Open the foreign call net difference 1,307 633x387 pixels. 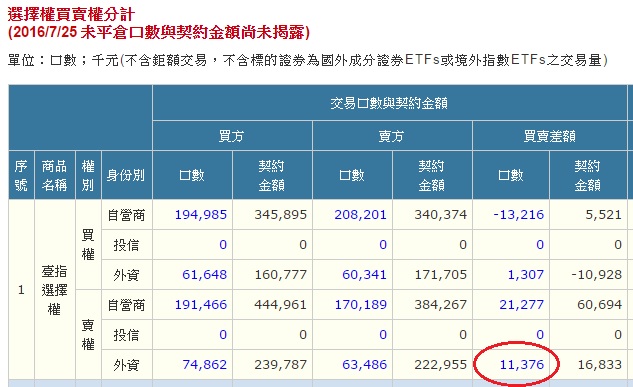click(526, 275)
